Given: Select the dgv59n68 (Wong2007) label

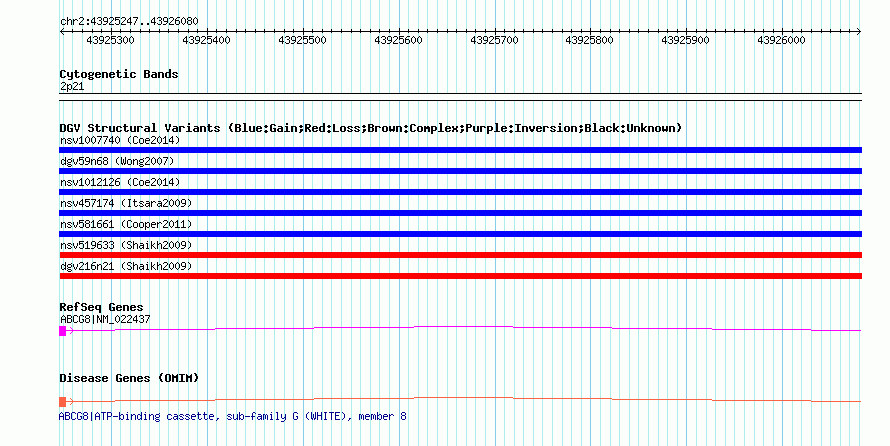Looking at the screenshot, I should tap(117, 161).
